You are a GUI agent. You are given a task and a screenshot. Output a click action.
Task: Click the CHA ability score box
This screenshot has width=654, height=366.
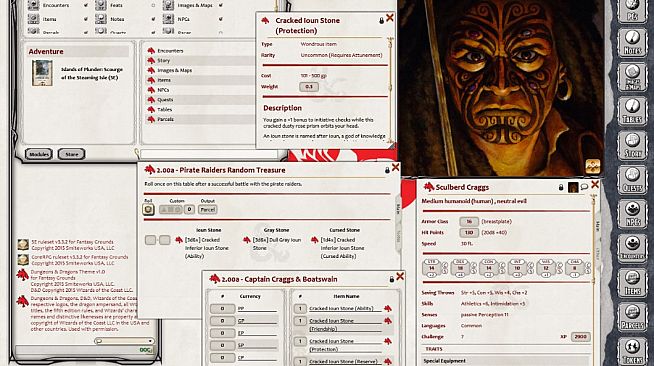575,268
